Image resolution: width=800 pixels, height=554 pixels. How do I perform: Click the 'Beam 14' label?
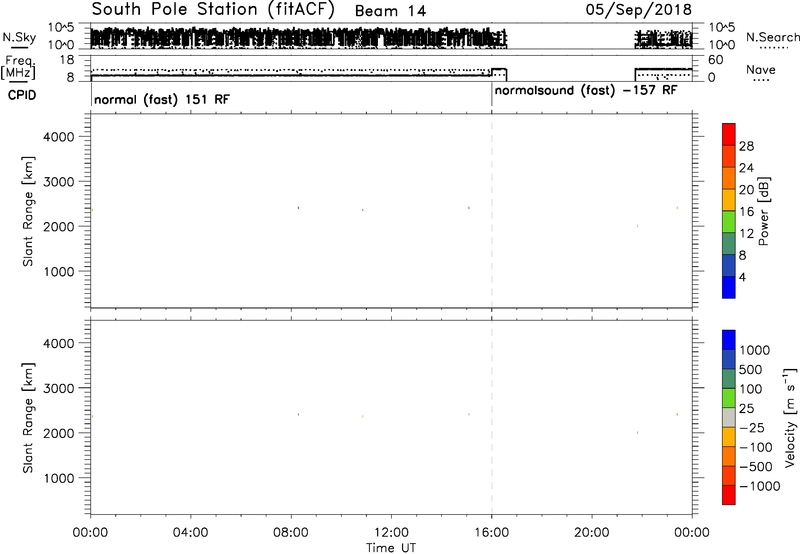coord(390,11)
